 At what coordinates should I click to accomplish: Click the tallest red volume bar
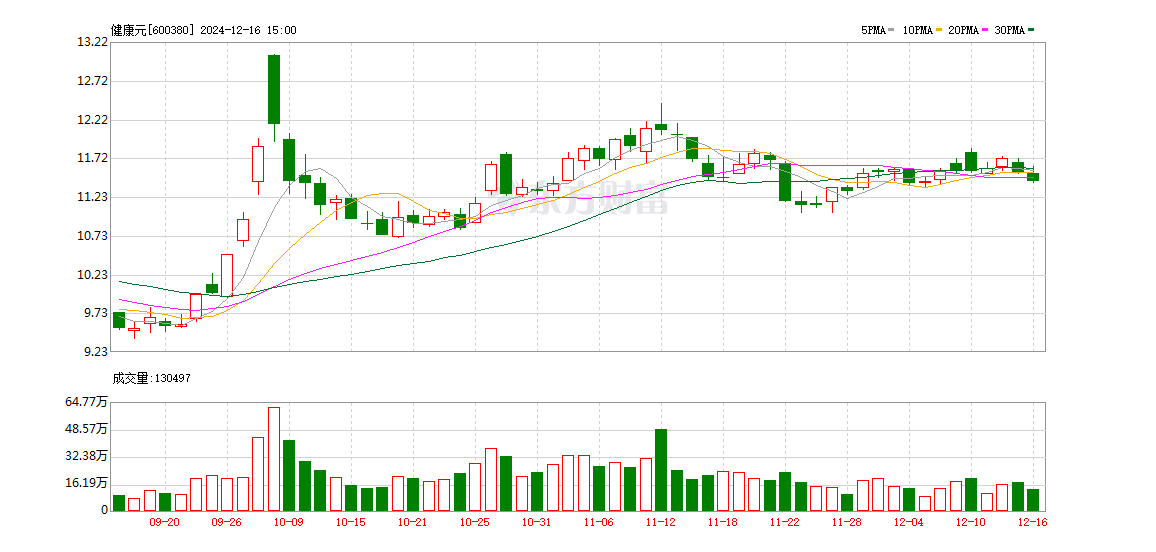coord(274,459)
